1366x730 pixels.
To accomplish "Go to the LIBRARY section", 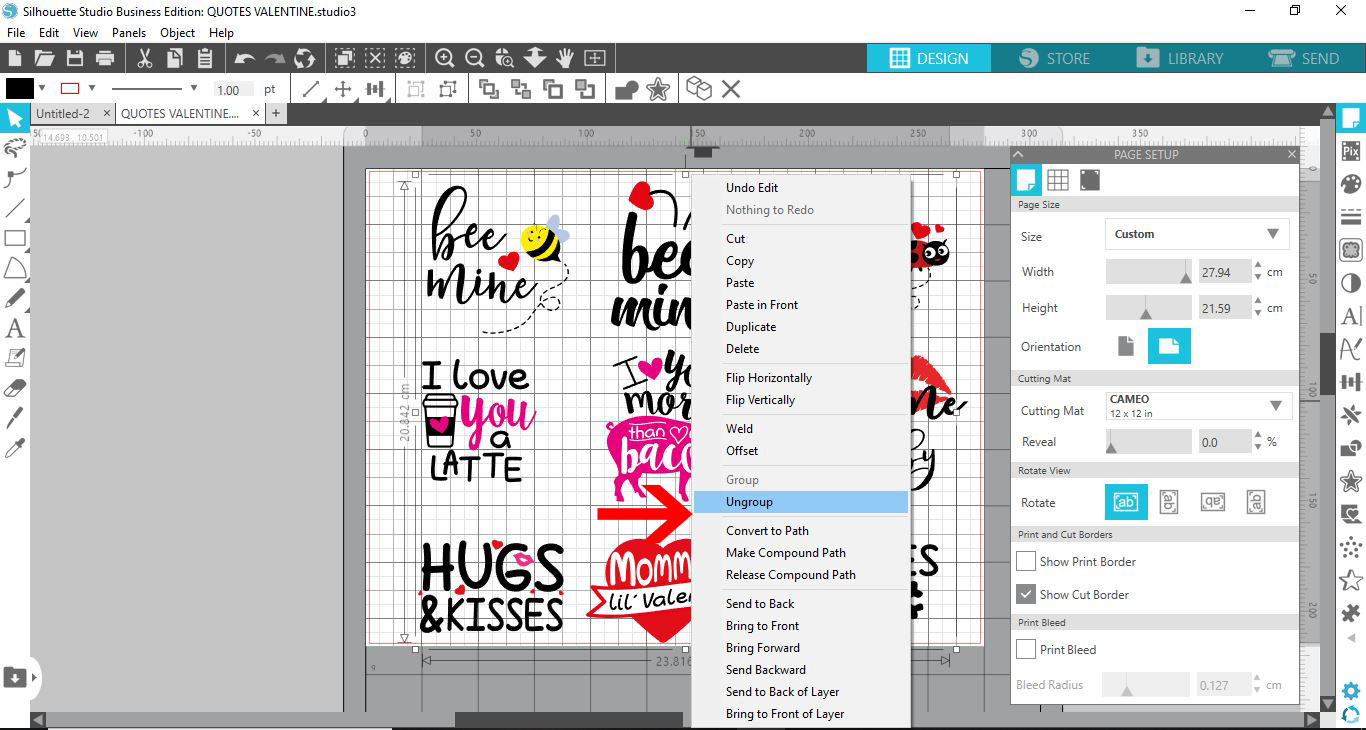I will pos(1181,58).
